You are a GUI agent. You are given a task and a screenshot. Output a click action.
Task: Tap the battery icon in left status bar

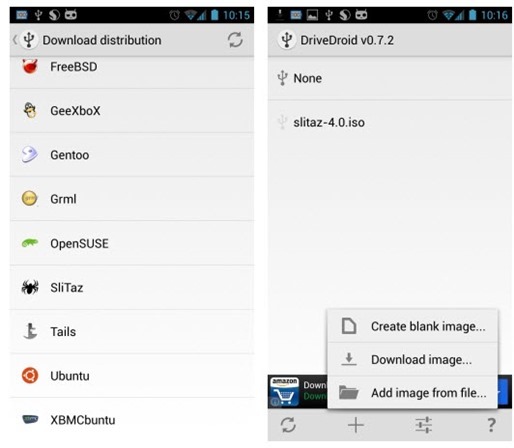[215, 15]
